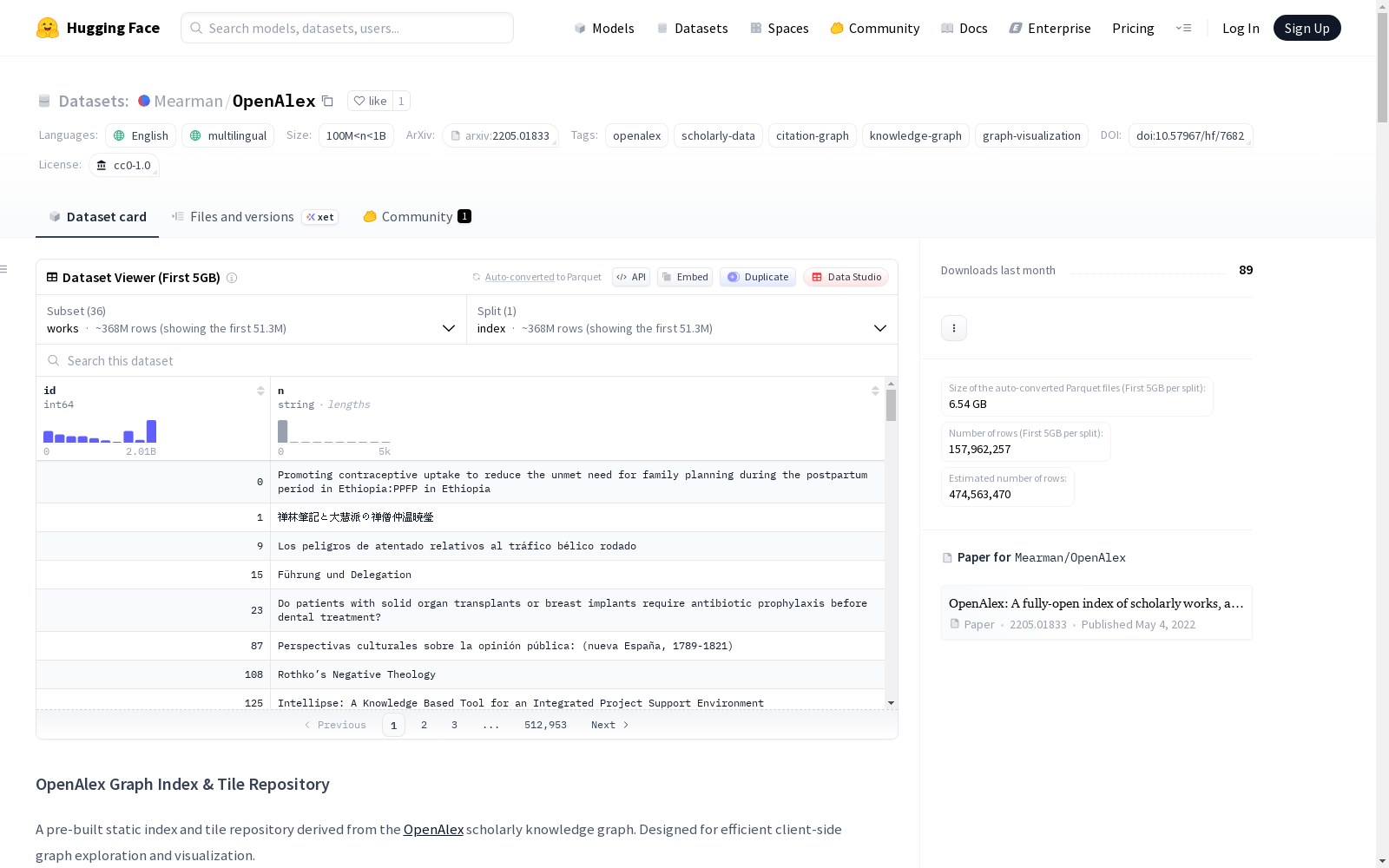Open Enterprise in the top navigation

1050,28
